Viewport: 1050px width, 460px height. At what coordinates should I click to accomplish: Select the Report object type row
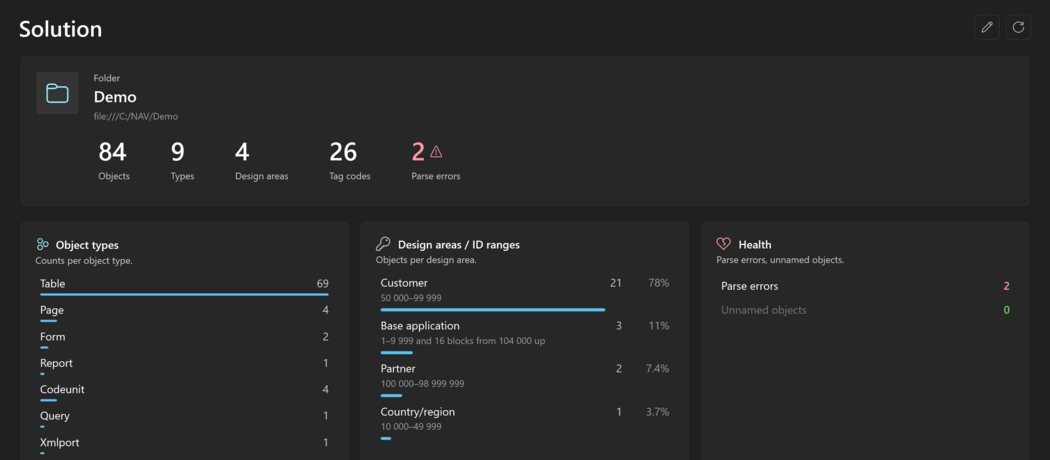coord(184,366)
